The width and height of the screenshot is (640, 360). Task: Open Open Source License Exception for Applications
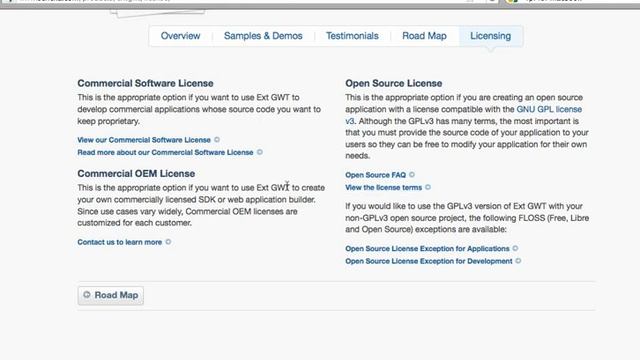(427, 249)
